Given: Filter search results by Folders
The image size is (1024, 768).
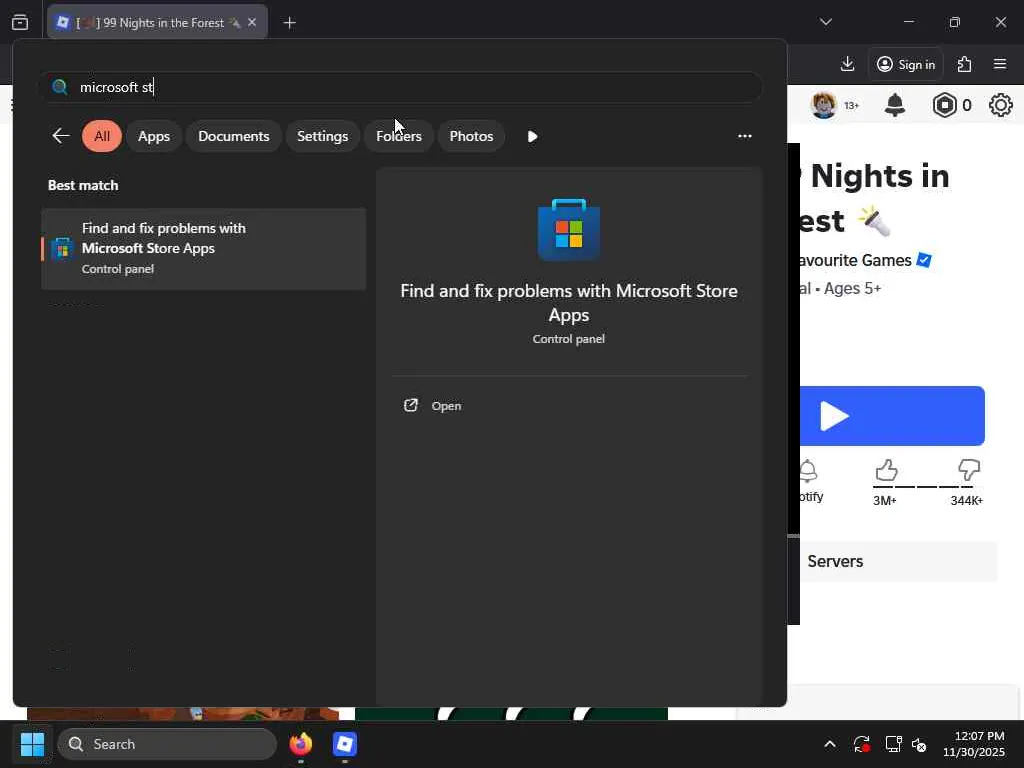Looking at the screenshot, I should [x=399, y=136].
